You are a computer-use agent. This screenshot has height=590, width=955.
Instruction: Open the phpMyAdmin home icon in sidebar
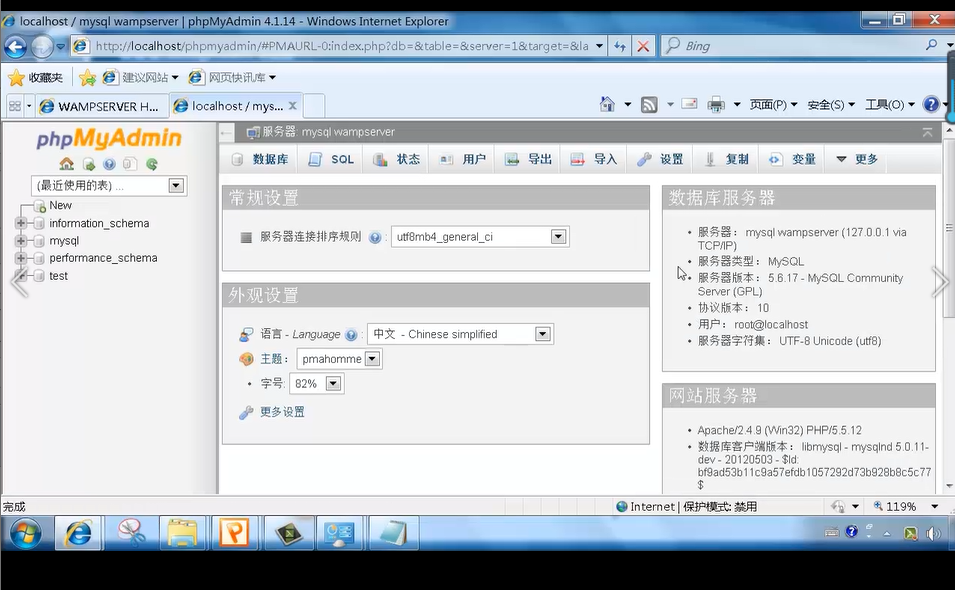pos(66,164)
